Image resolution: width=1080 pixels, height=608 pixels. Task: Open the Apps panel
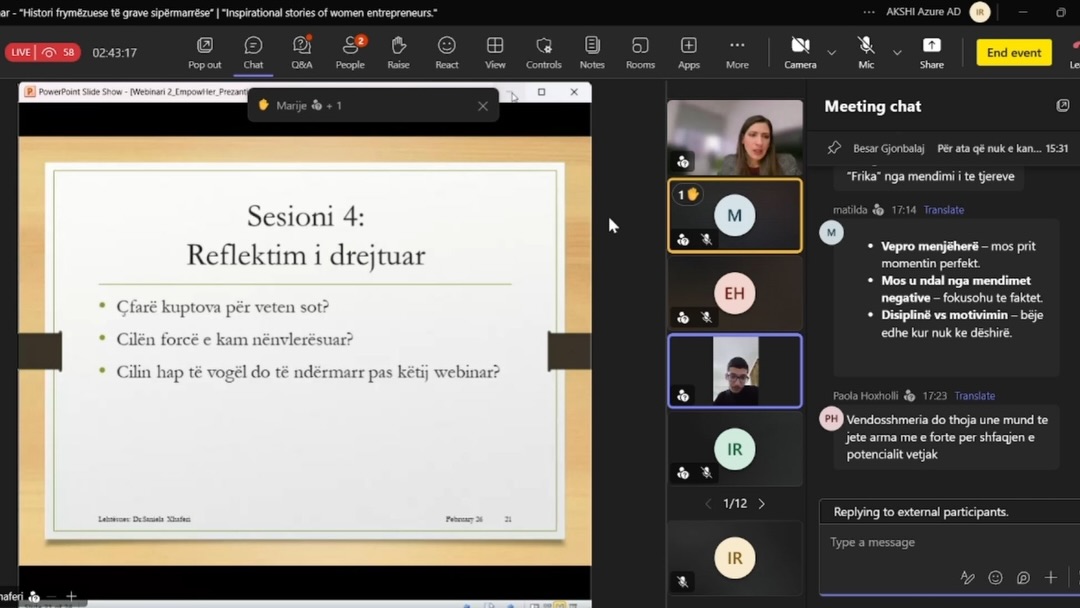(x=688, y=52)
